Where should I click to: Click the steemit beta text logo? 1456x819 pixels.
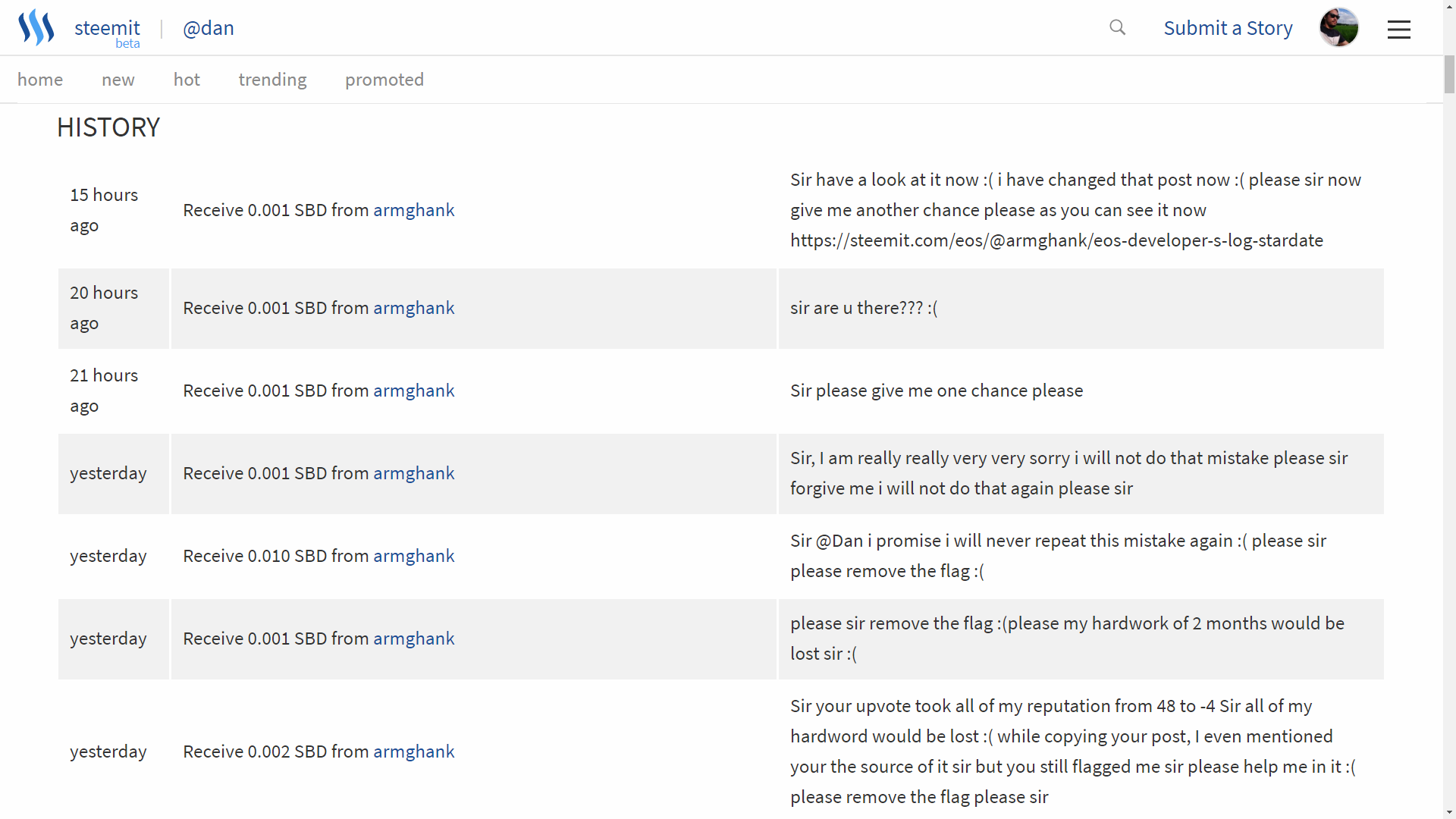click(x=108, y=30)
